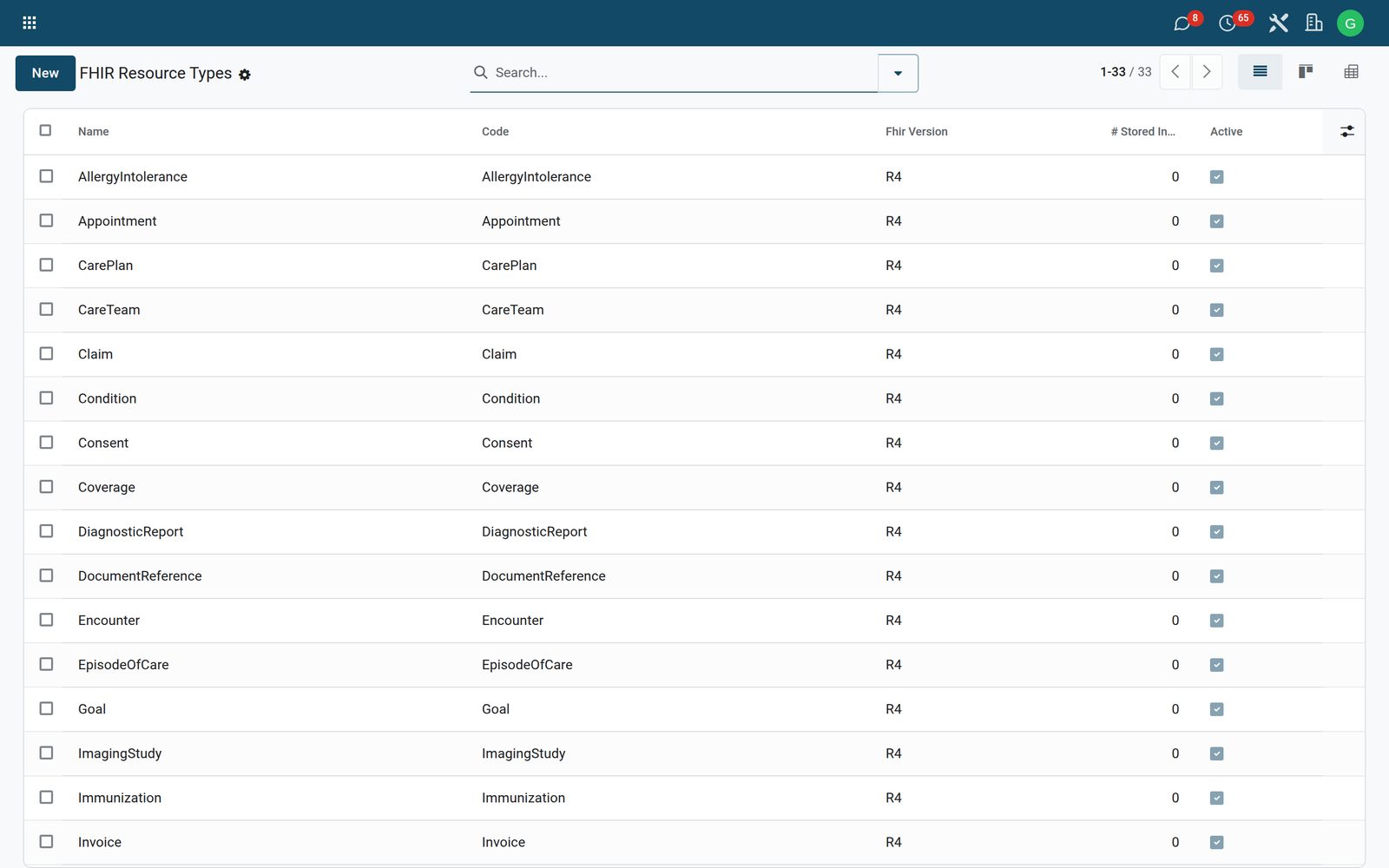
Task: Open the main apps grid menu
Action: click(x=30, y=23)
